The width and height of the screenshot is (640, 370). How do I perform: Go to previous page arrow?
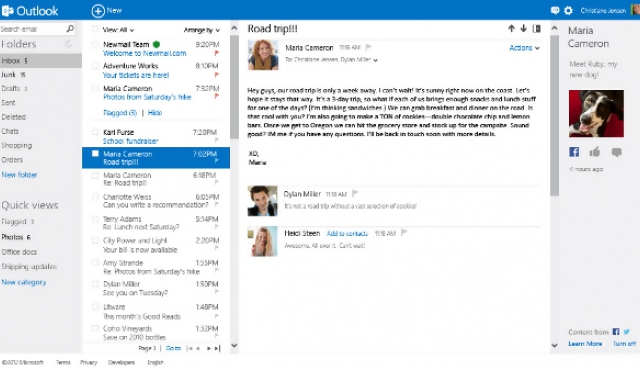point(198,348)
